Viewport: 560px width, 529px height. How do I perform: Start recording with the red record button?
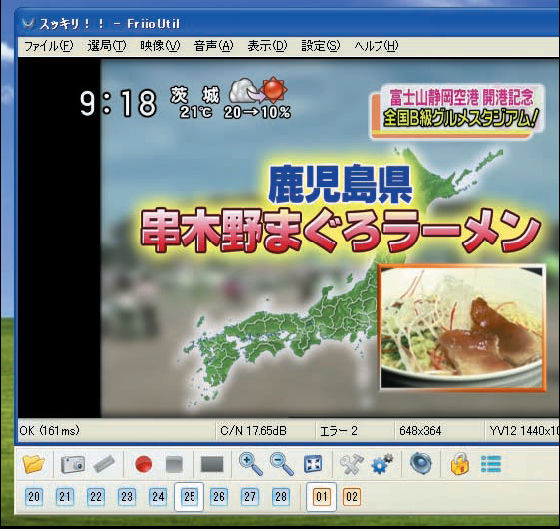(144, 464)
